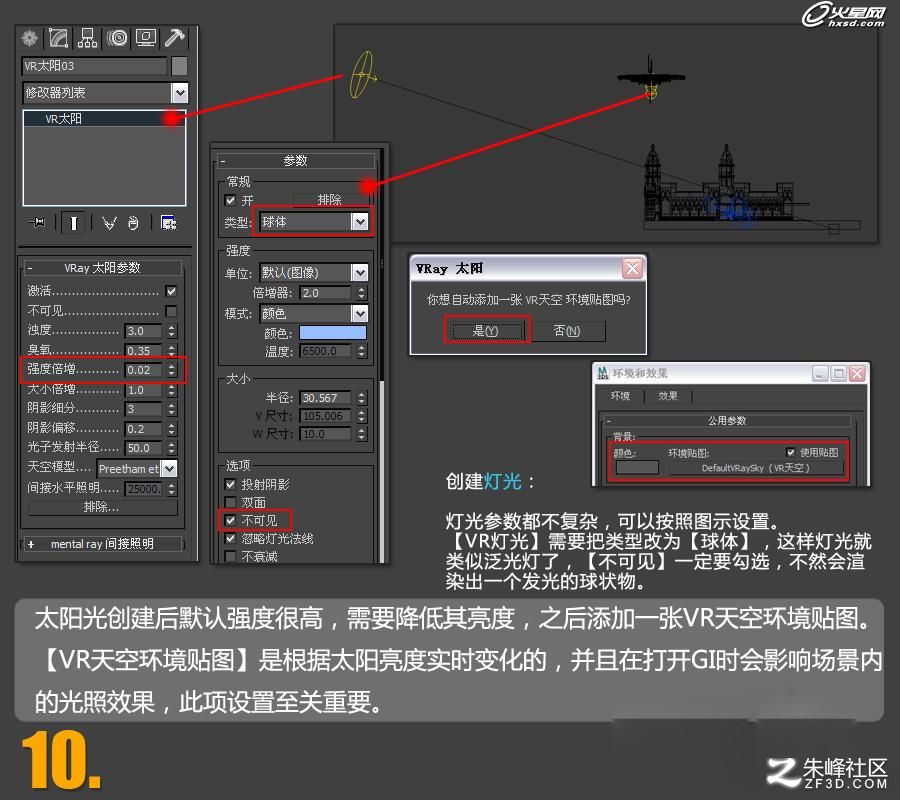Click 排除... button in sun parameters
The width and height of the screenshot is (900, 800).
[x=102, y=507]
